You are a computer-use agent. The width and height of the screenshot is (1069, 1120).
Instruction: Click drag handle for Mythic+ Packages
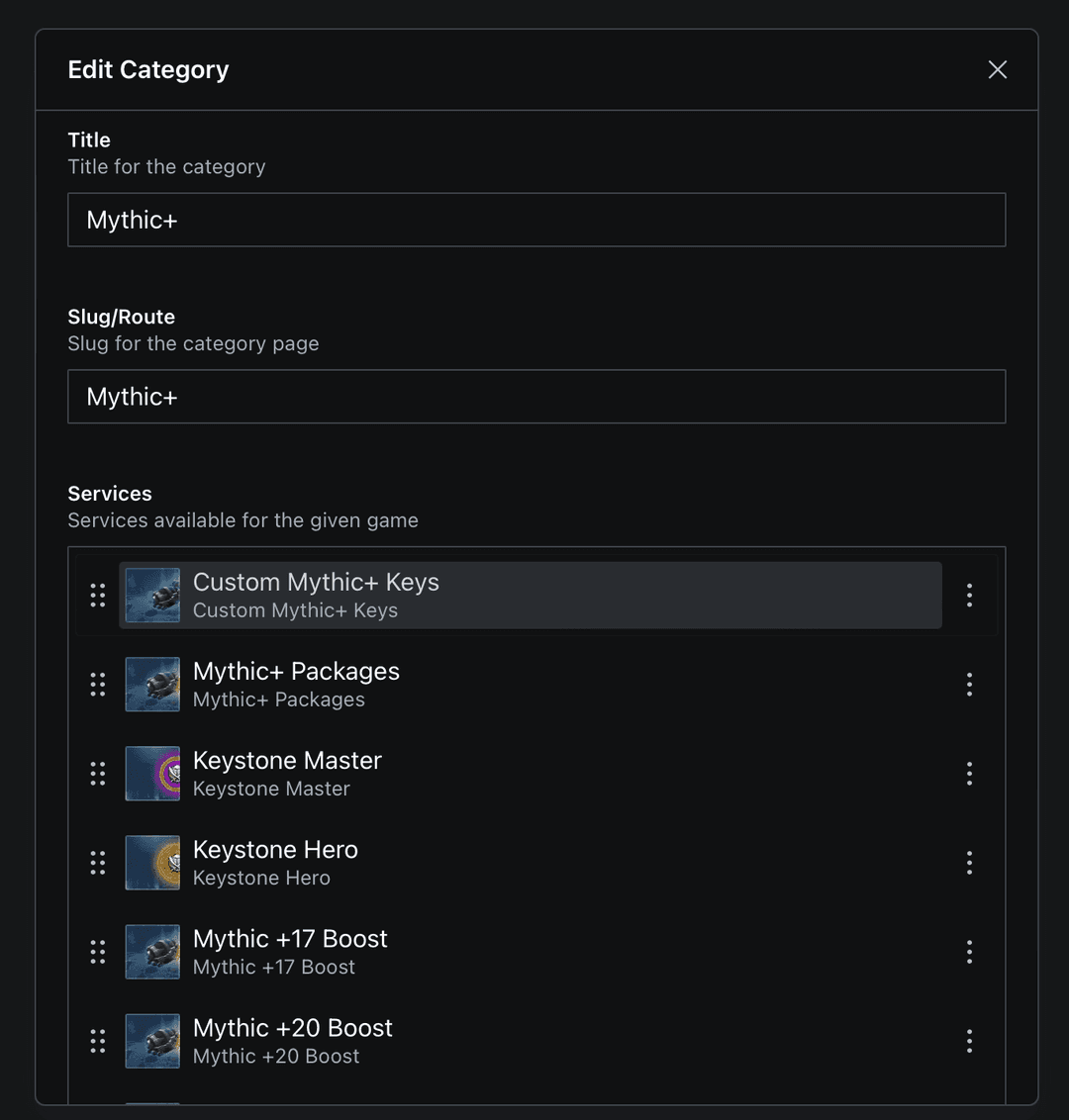tap(98, 684)
